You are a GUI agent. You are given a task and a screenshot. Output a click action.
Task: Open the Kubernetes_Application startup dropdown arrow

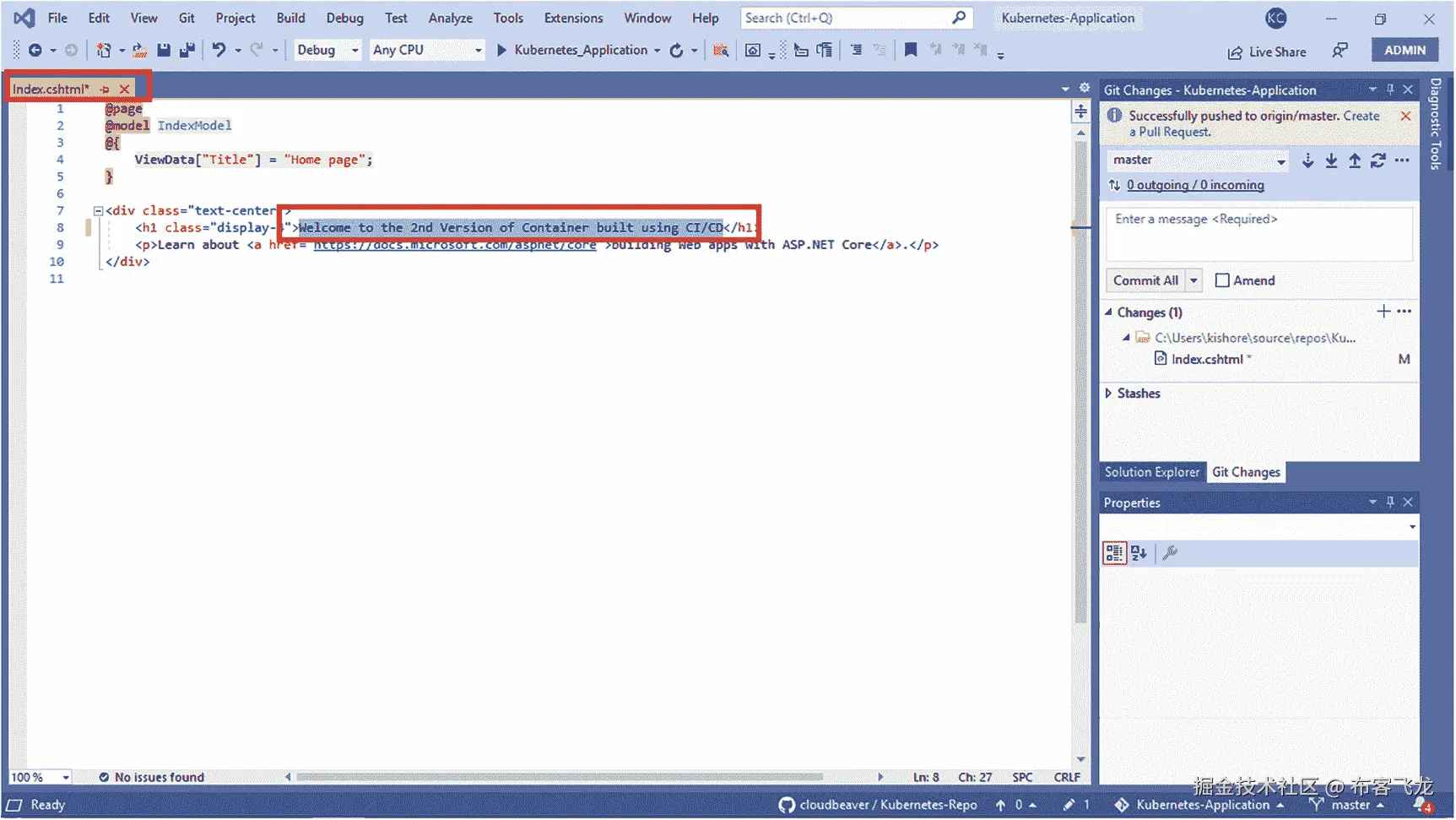click(657, 51)
